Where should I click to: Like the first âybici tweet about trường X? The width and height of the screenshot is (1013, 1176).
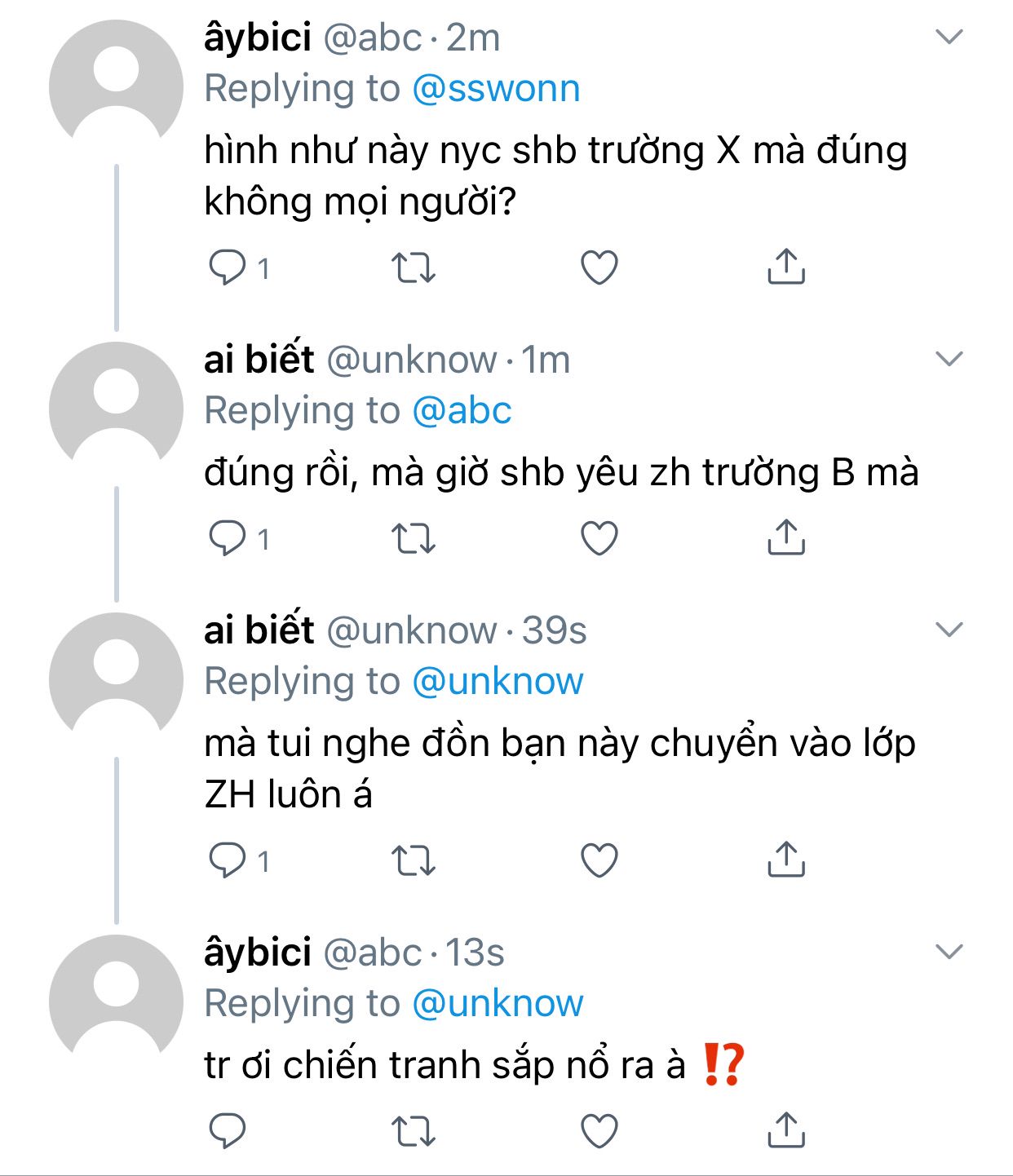point(599,267)
